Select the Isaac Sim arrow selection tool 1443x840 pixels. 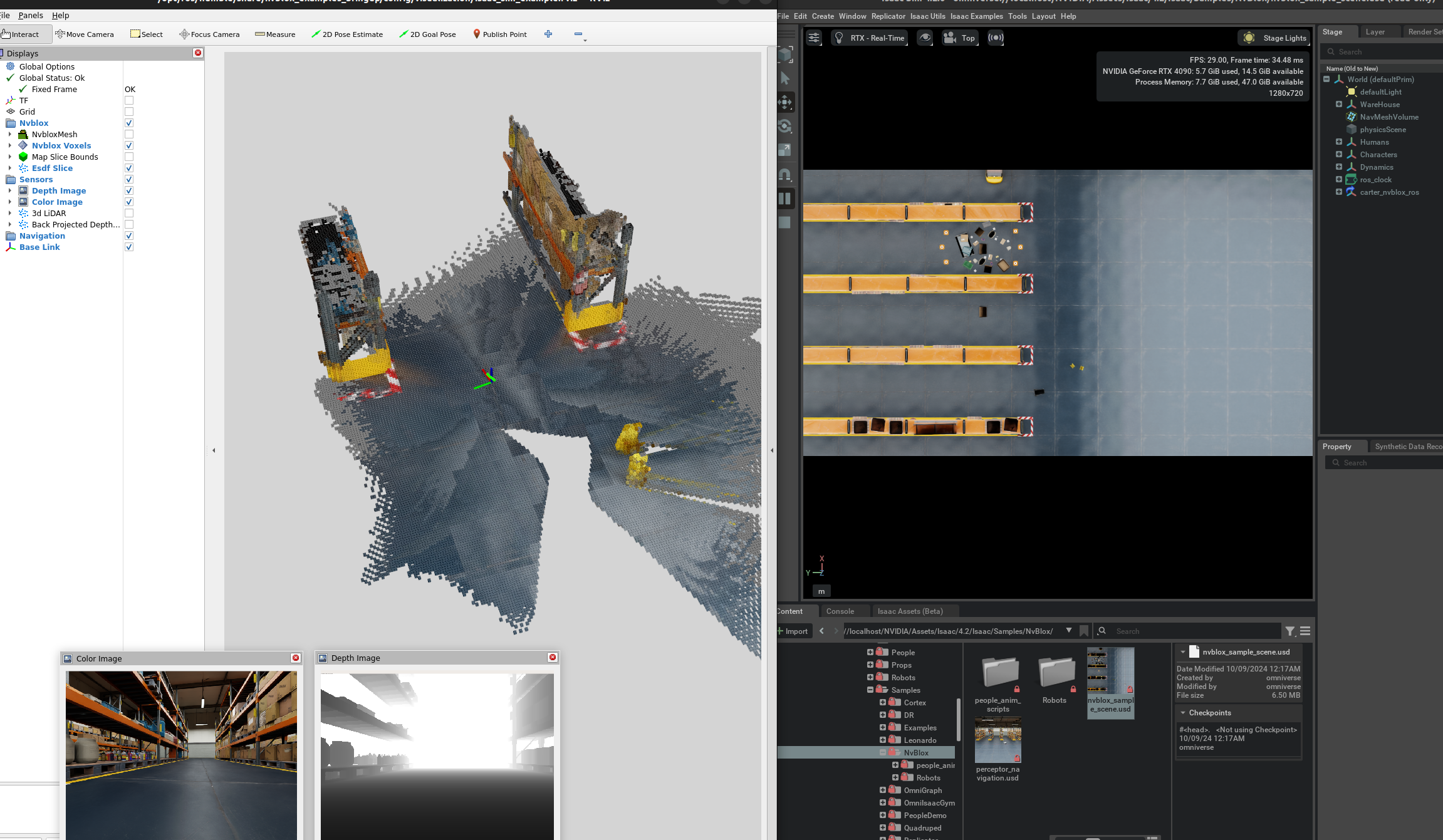[x=785, y=78]
